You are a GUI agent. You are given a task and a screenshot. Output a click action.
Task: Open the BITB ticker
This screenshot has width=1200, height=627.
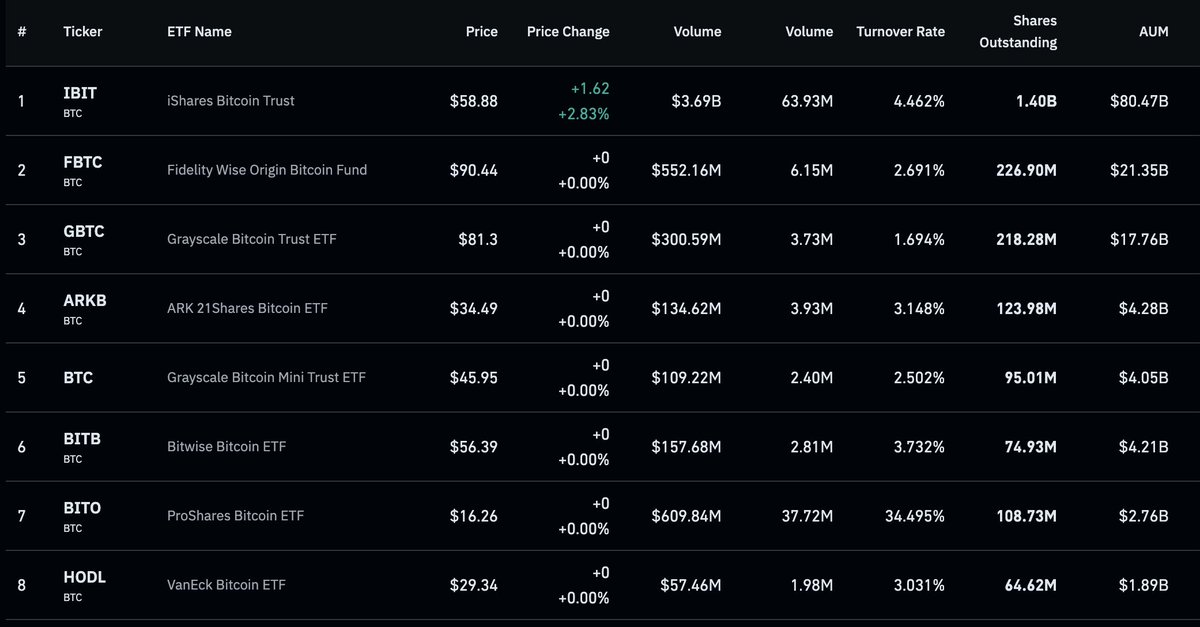coord(82,438)
